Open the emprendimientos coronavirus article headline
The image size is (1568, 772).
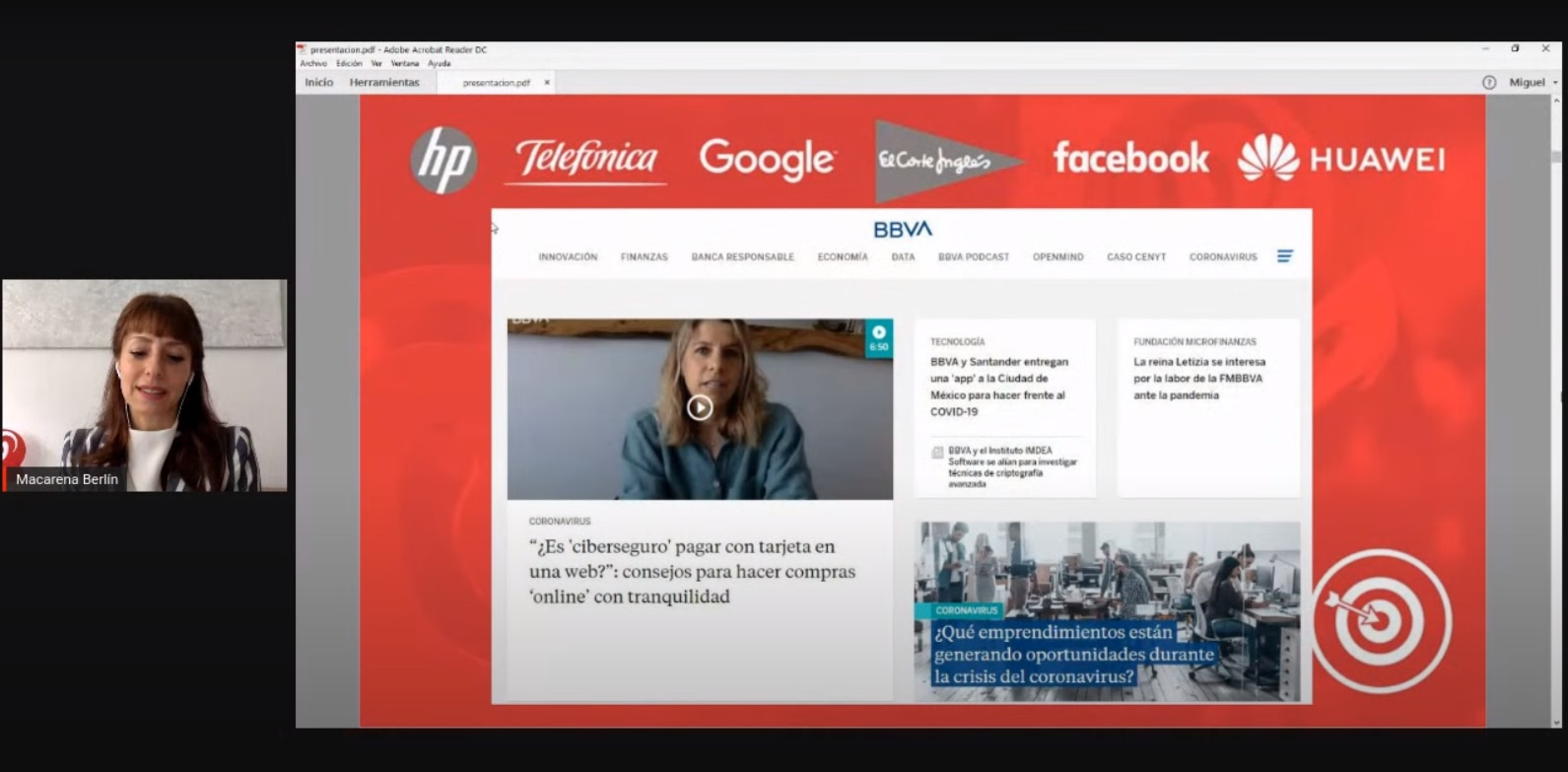click(x=1073, y=655)
